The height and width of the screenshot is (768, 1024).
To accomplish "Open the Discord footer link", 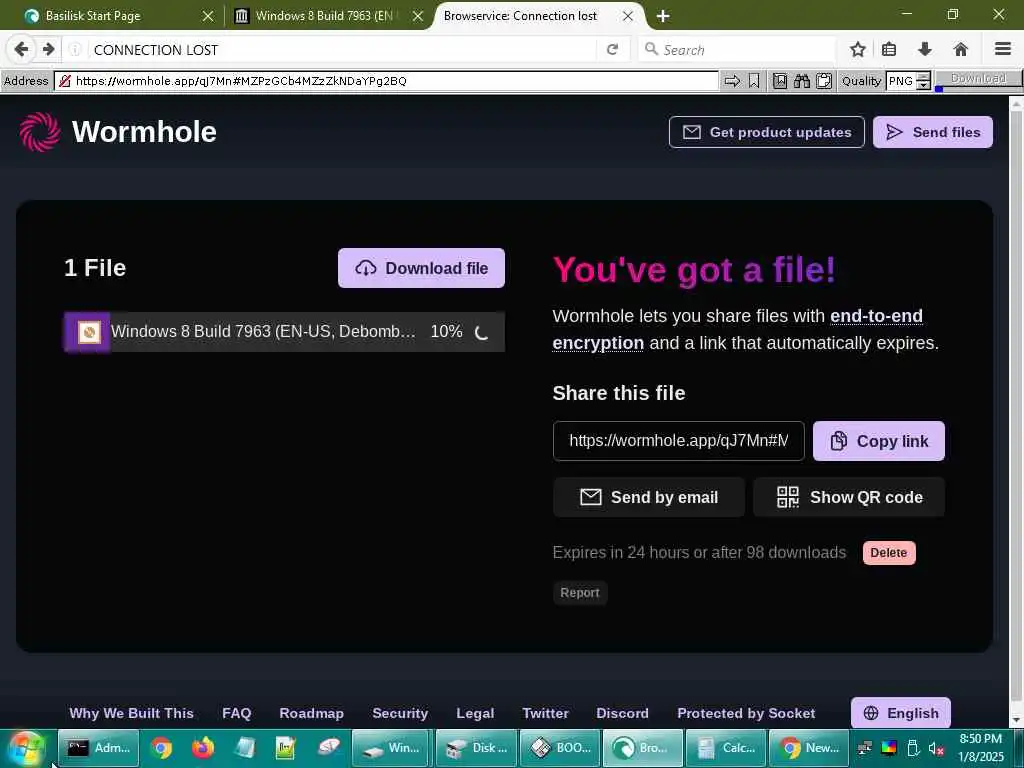I will click(622, 713).
